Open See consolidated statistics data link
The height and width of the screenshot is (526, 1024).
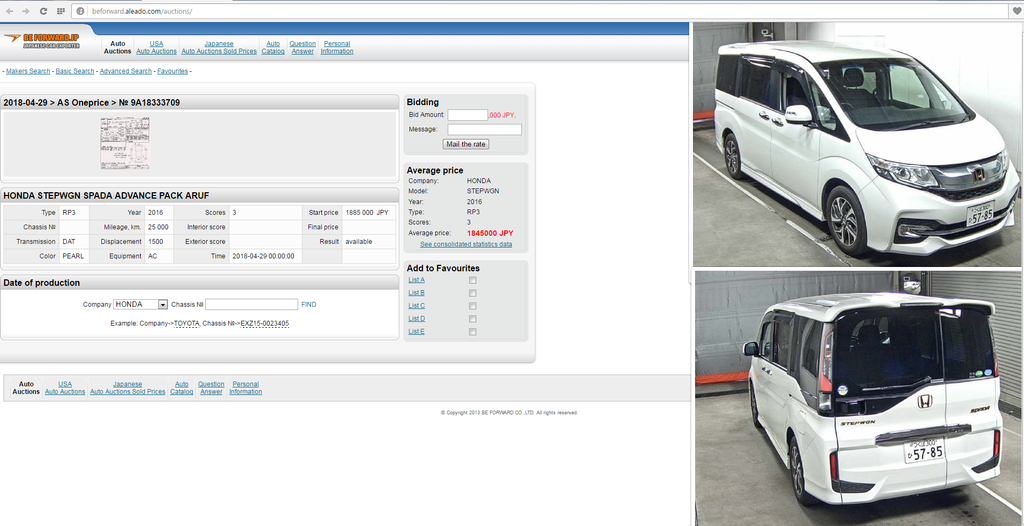click(x=465, y=244)
